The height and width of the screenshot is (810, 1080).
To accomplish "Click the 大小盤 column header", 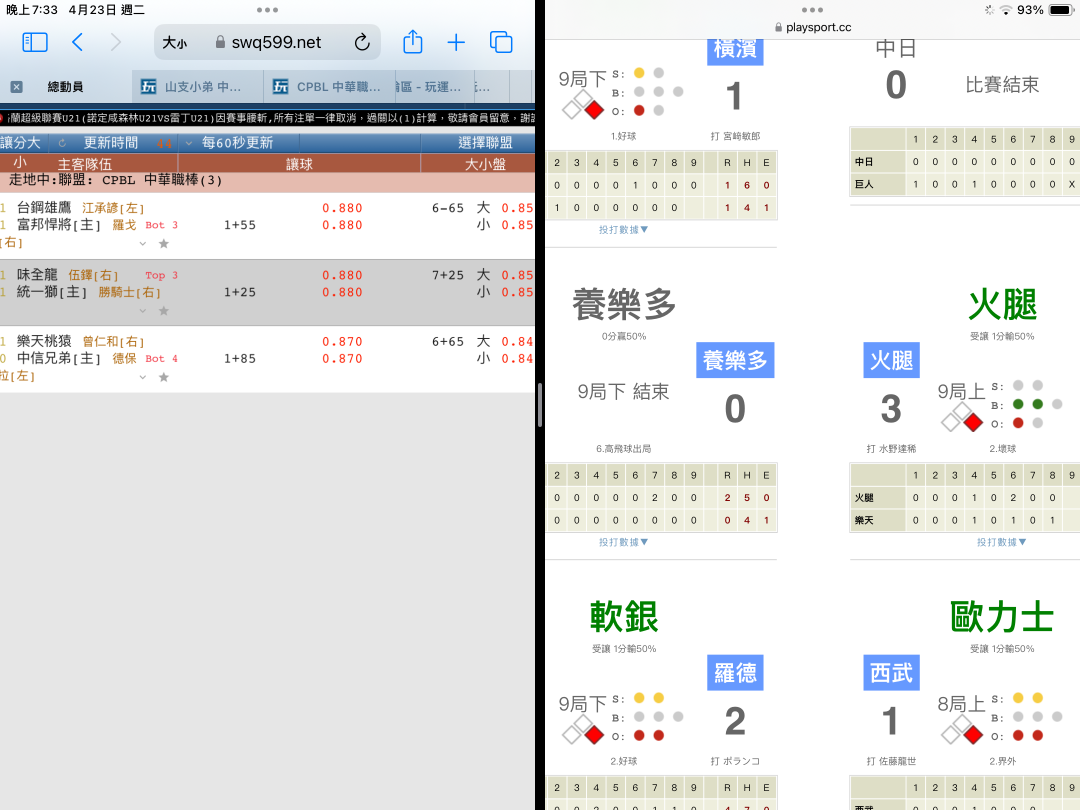I will [485, 164].
